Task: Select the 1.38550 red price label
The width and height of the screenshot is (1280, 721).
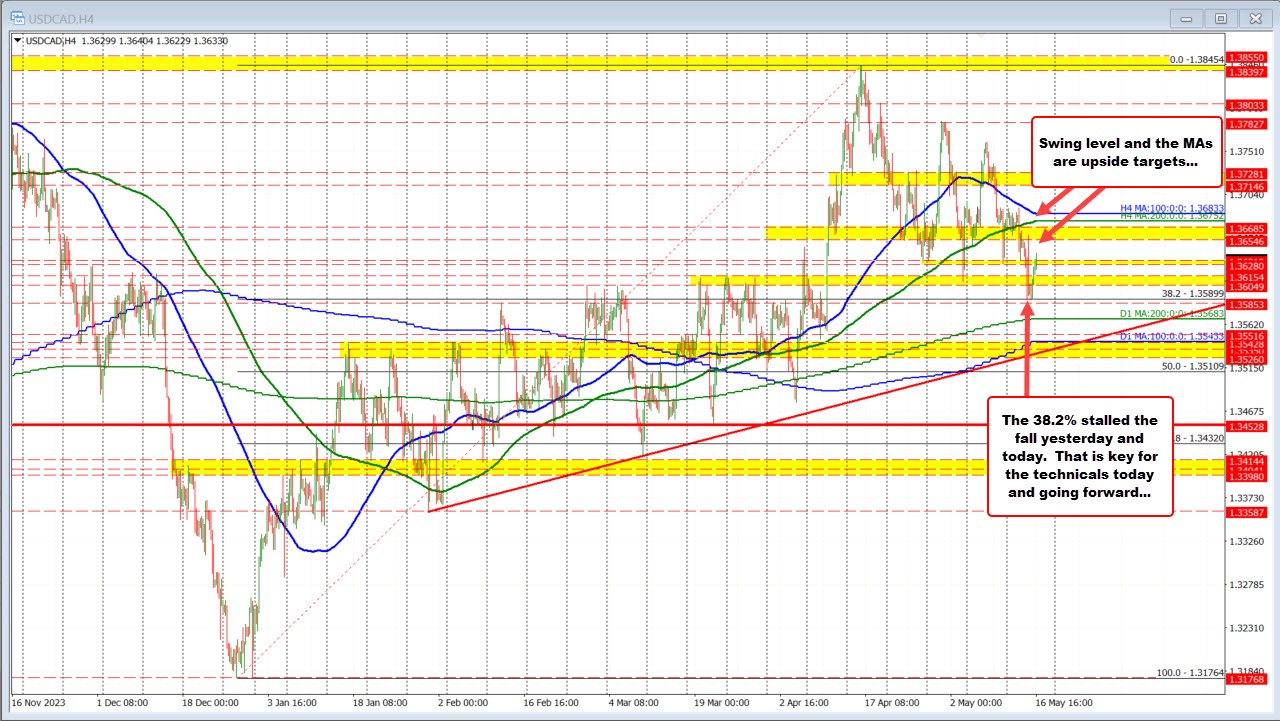Action: (x=1247, y=58)
